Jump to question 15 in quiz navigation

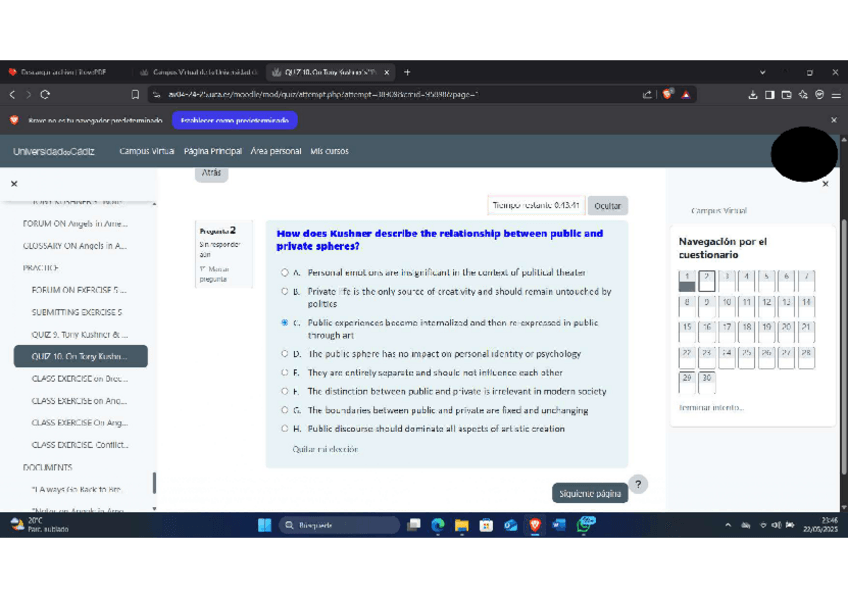(x=687, y=329)
